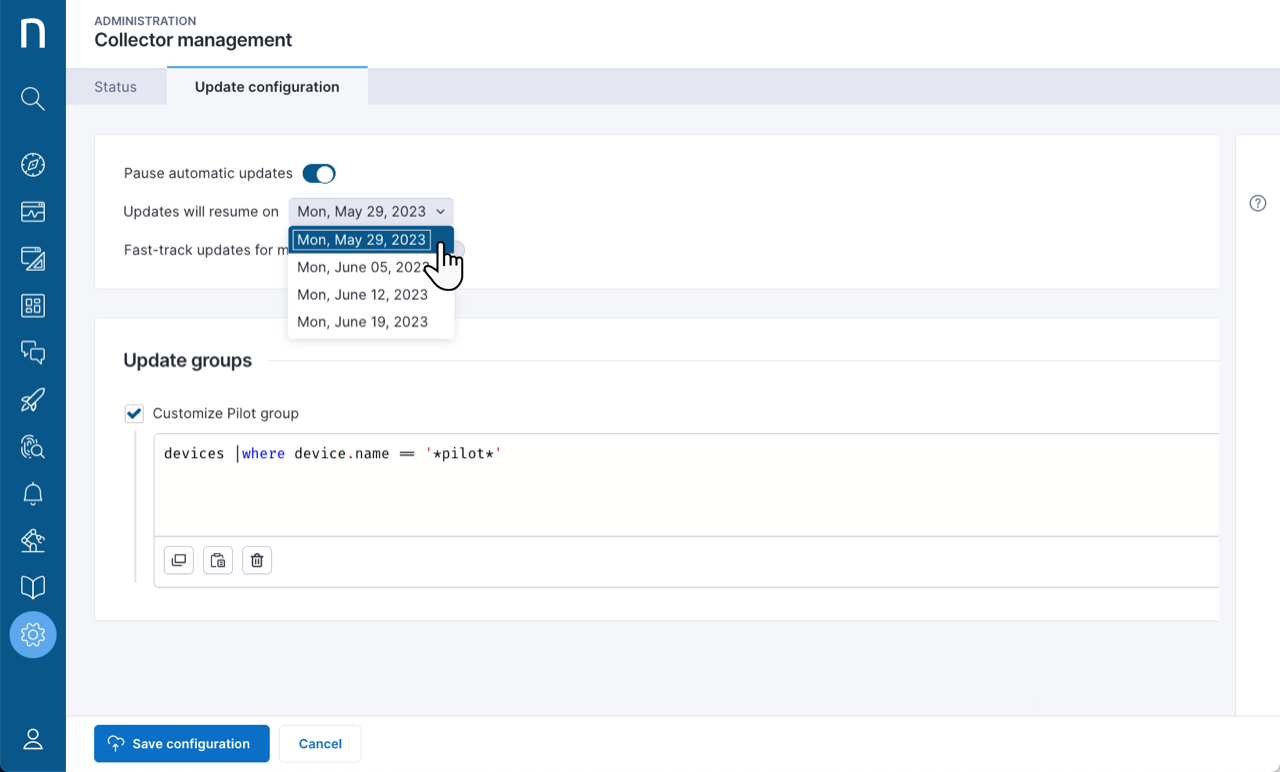The height and width of the screenshot is (772, 1280).
Task: Collapse the Updates will resume on dropdown
Action: [x=371, y=212]
